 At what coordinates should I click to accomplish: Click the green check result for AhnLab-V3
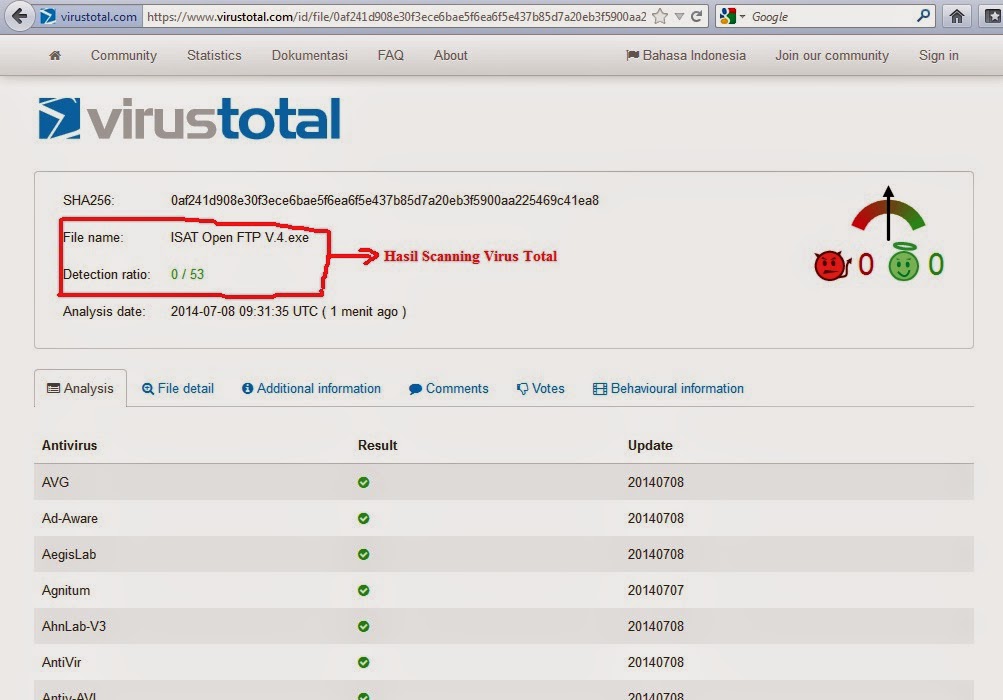[x=363, y=626]
